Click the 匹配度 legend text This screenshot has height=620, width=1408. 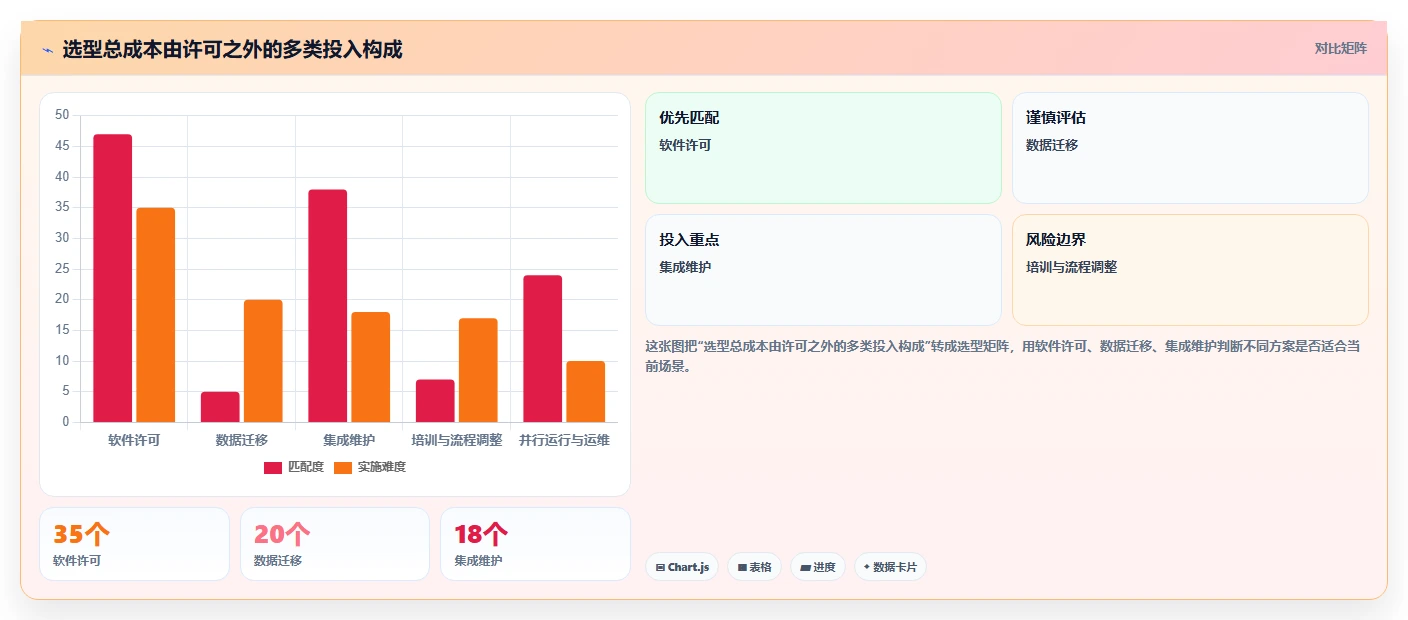click(x=306, y=467)
